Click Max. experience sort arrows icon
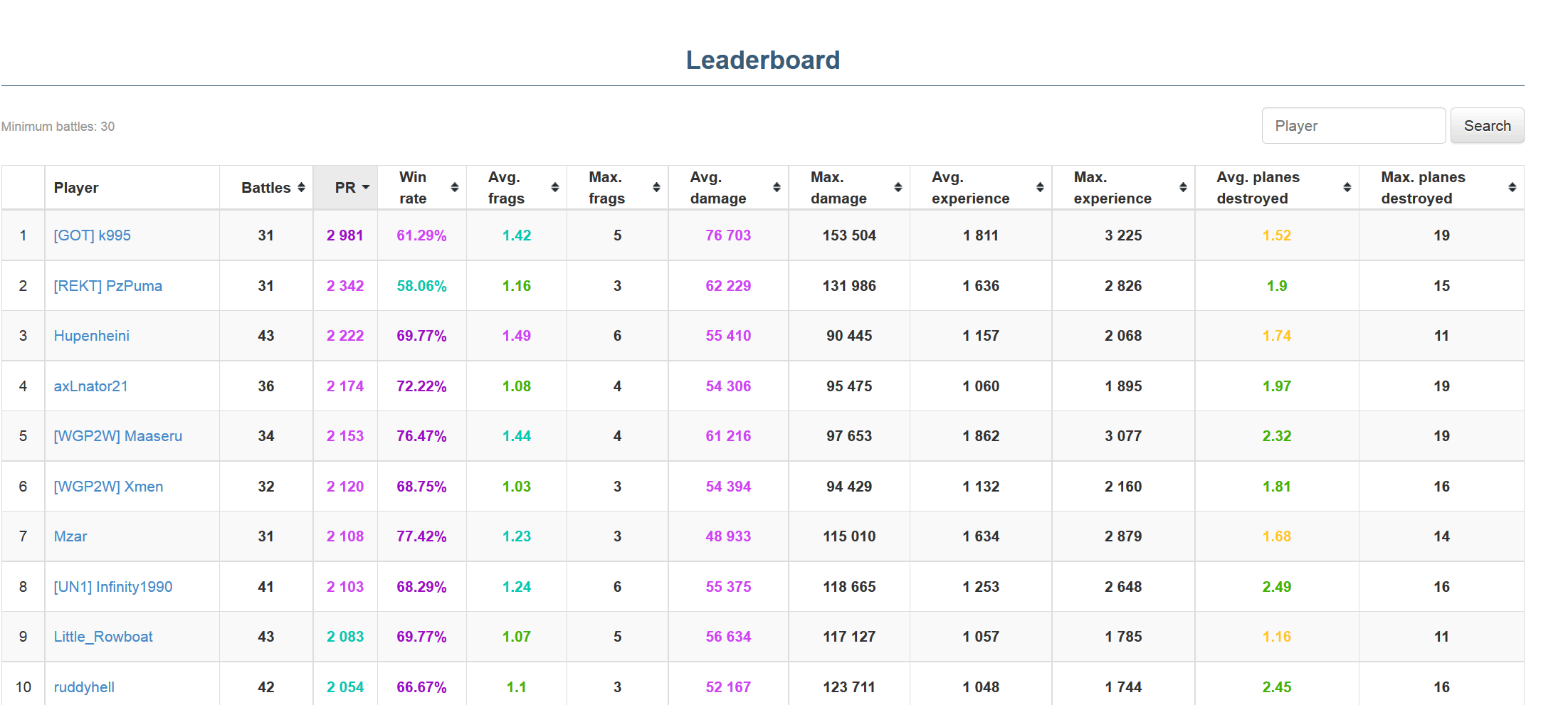 [x=1183, y=188]
